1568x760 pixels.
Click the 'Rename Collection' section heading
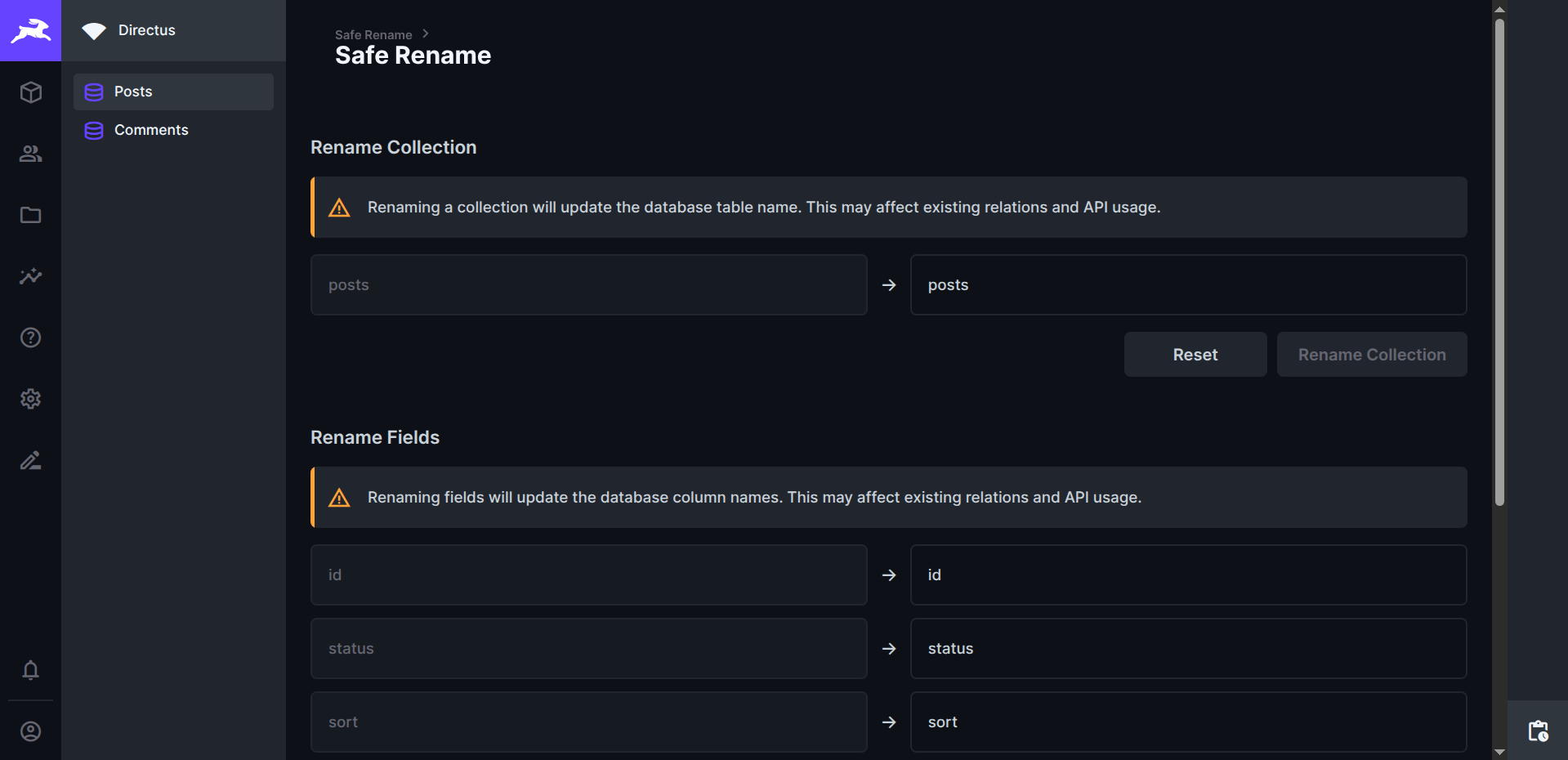point(393,147)
